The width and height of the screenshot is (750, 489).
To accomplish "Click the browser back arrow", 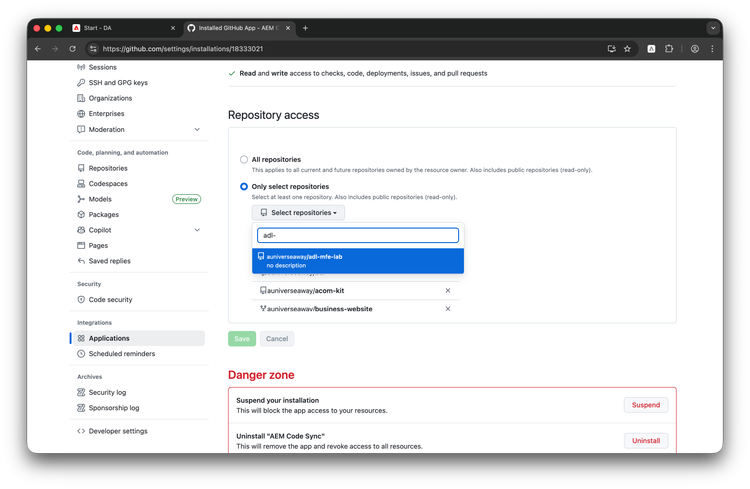I will click(38, 48).
